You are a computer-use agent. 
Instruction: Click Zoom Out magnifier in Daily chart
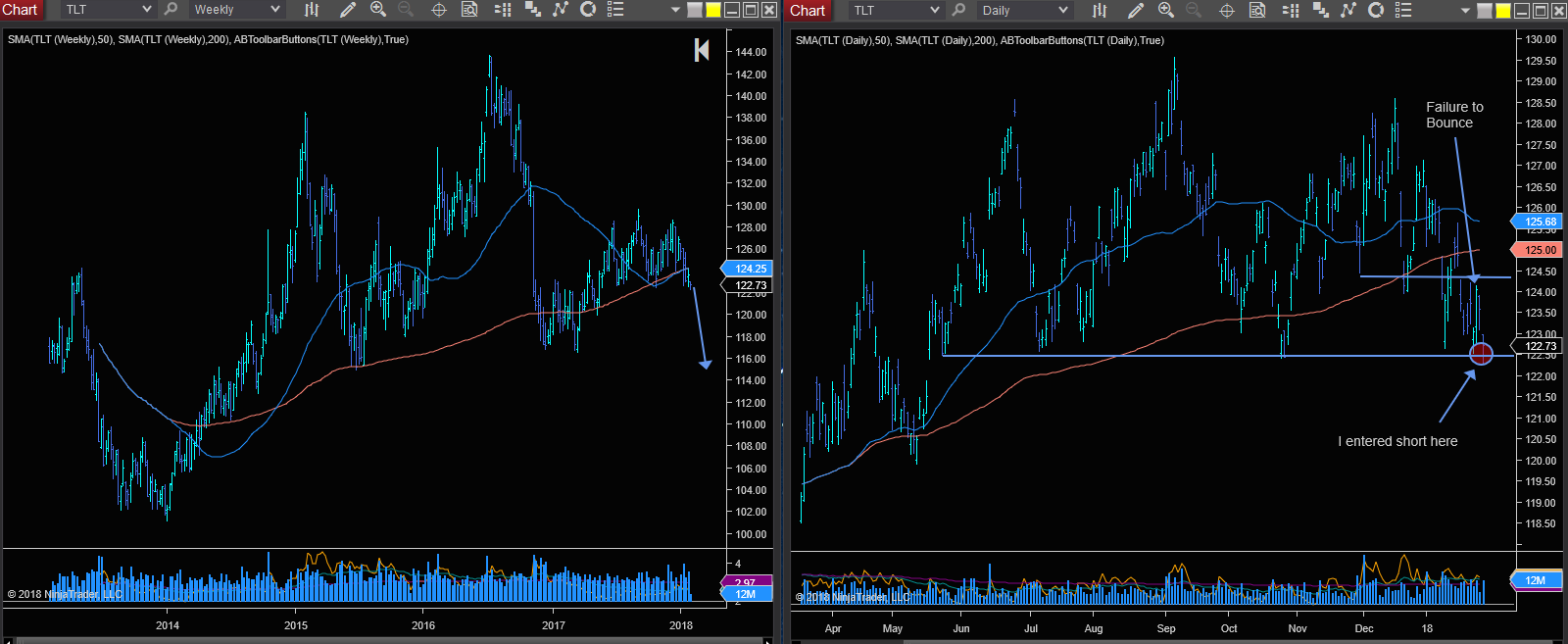[1194, 10]
